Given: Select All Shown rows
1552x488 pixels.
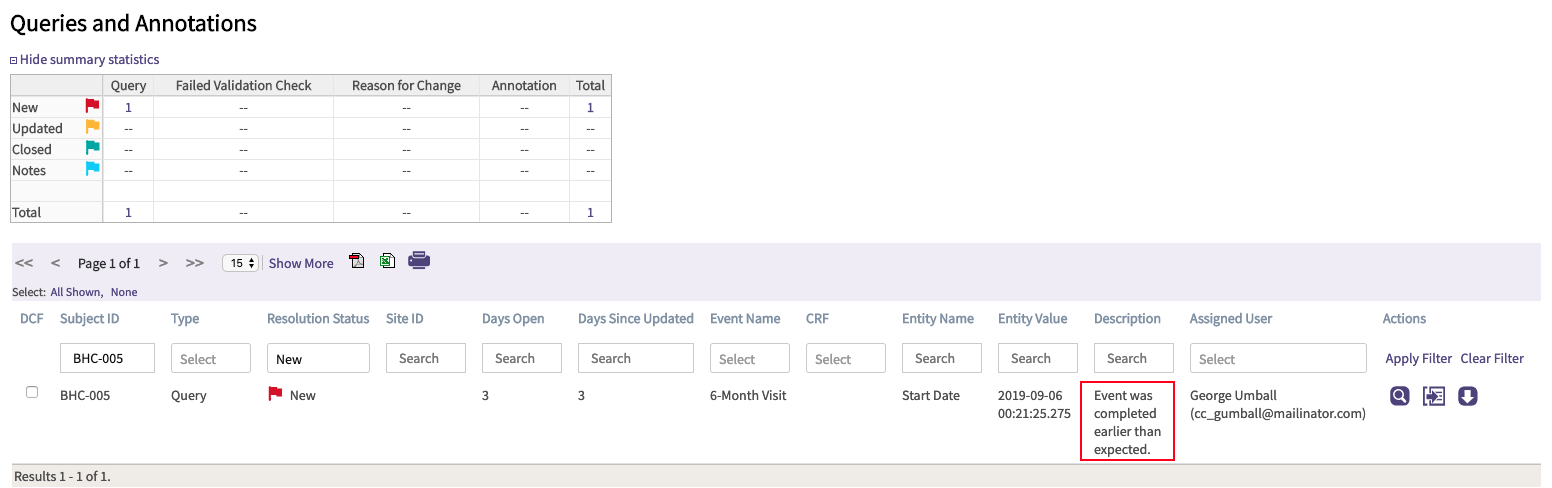Looking at the screenshot, I should point(76,292).
